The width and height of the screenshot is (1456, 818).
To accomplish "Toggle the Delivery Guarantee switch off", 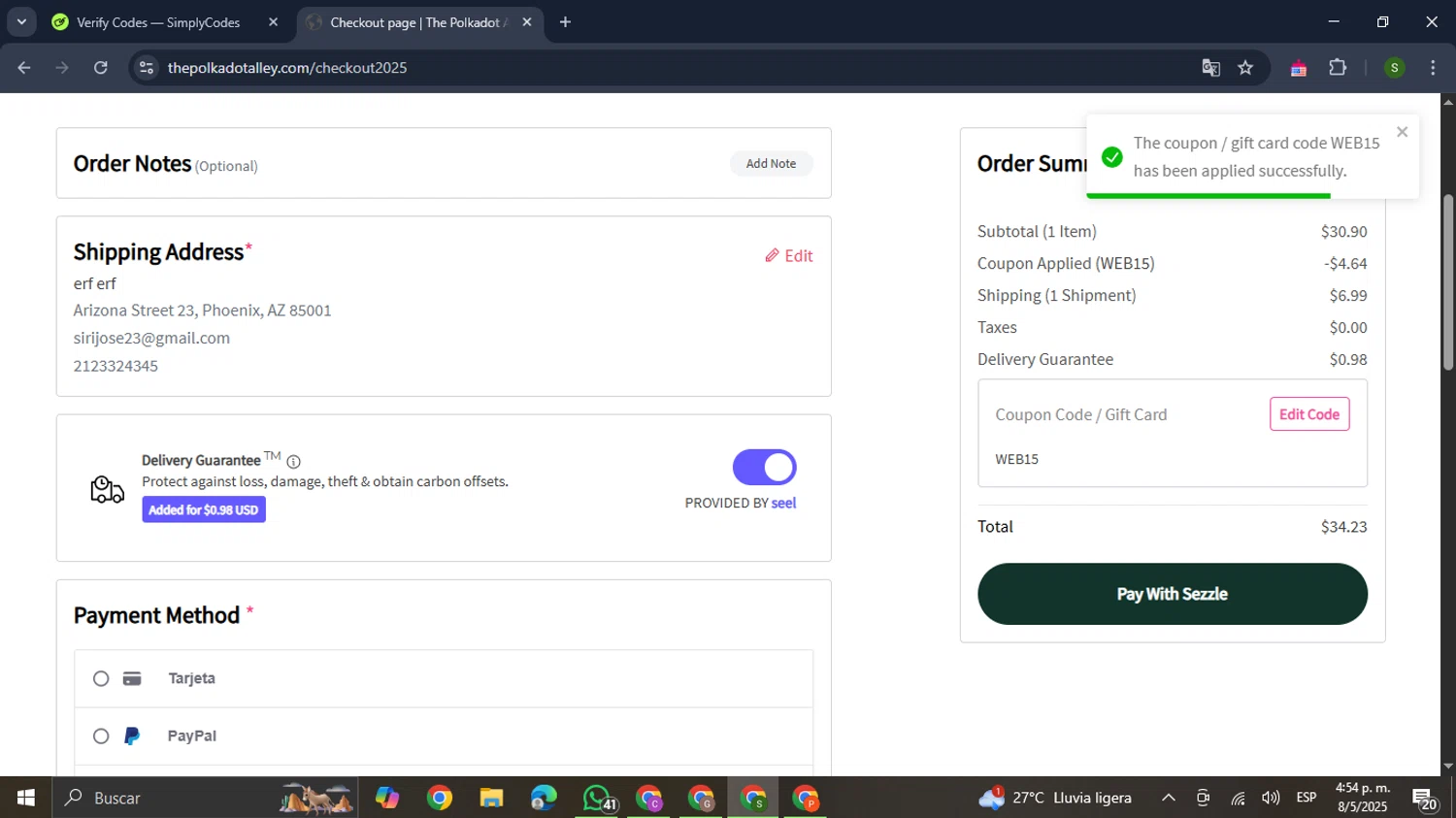I will click(x=764, y=468).
